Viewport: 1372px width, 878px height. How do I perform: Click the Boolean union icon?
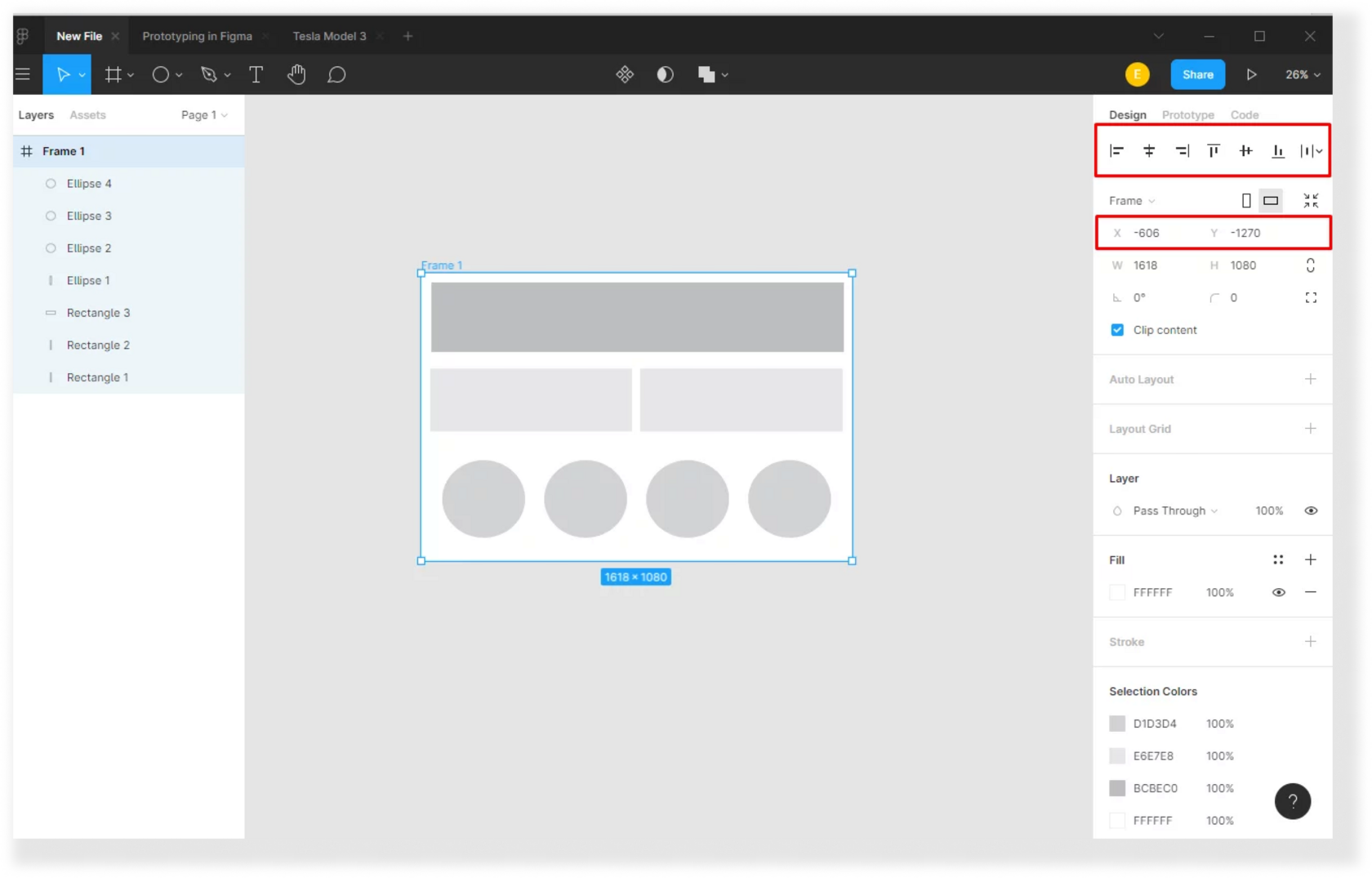(x=706, y=74)
